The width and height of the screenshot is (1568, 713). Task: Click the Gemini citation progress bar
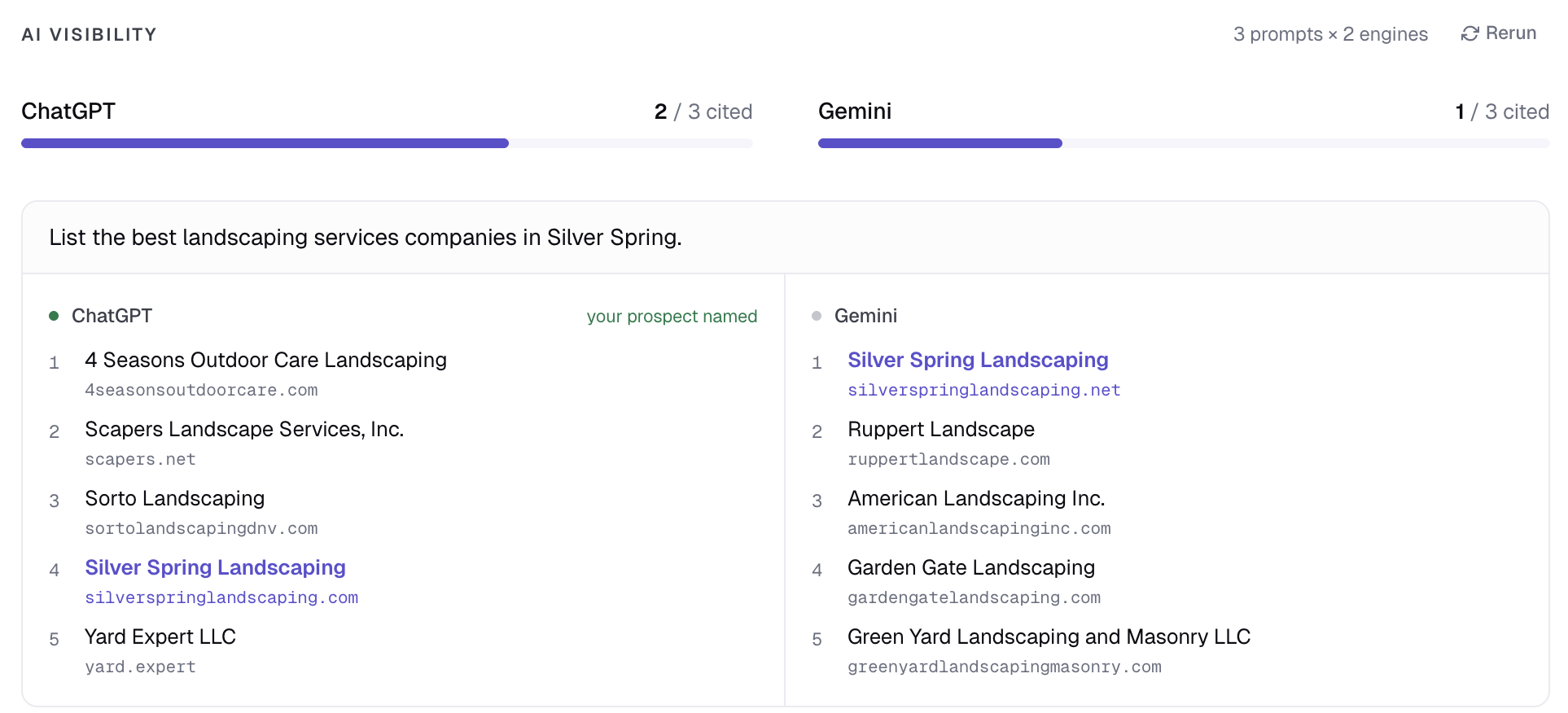coord(1183,143)
